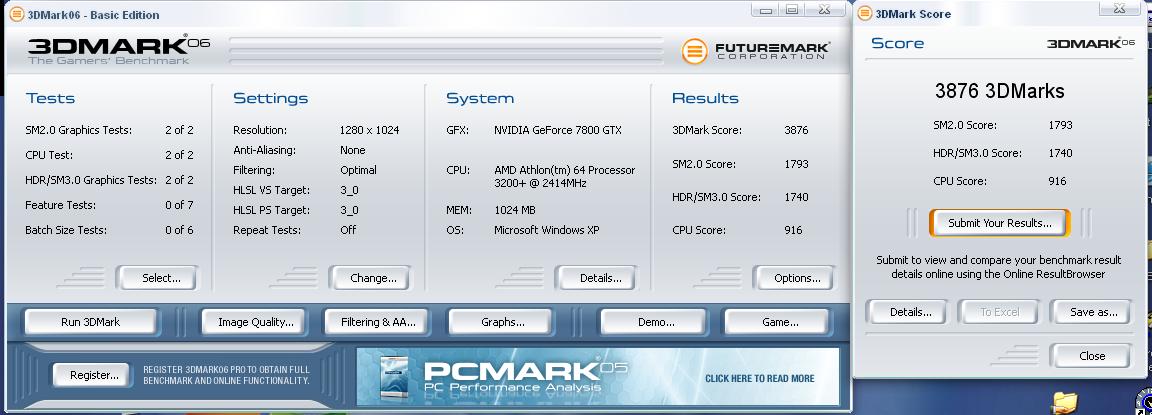Viewport: 1152px width, 415px height.
Task: Click the 3DMark06 title bar icon
Action: [16, 14]
